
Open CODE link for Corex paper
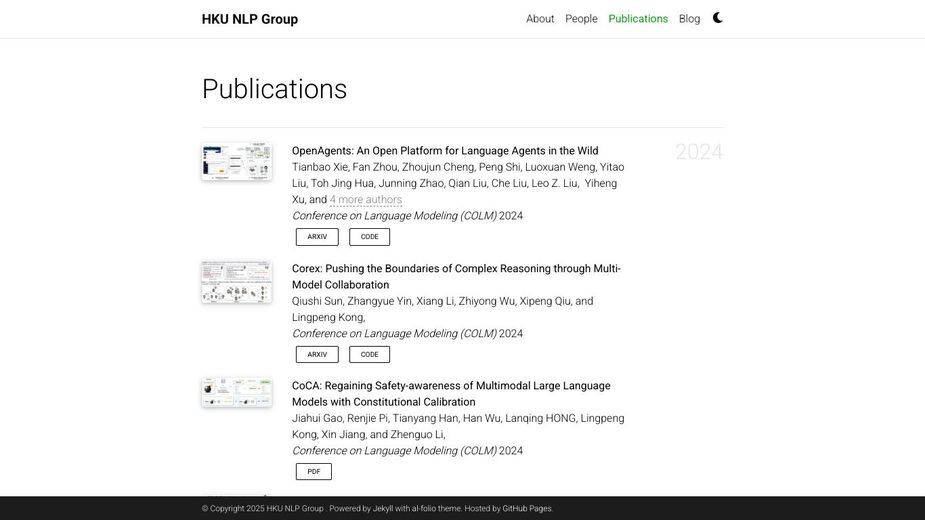pos(369,354)
